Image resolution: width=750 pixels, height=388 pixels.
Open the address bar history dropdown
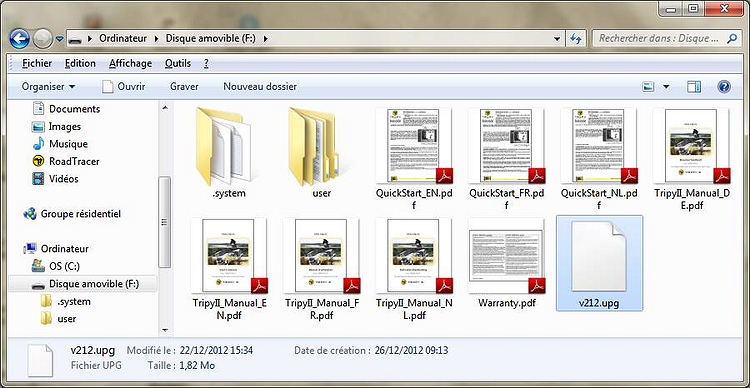pyautogui.click(x=556, y=39)
